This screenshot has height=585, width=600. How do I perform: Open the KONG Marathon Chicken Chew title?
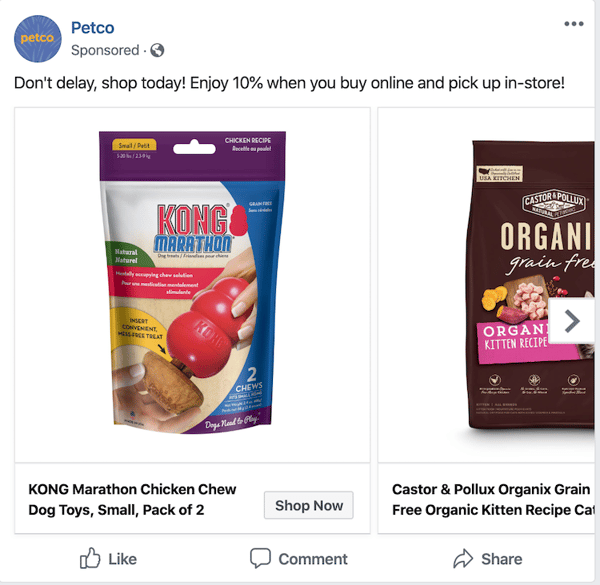coord(132,499)
